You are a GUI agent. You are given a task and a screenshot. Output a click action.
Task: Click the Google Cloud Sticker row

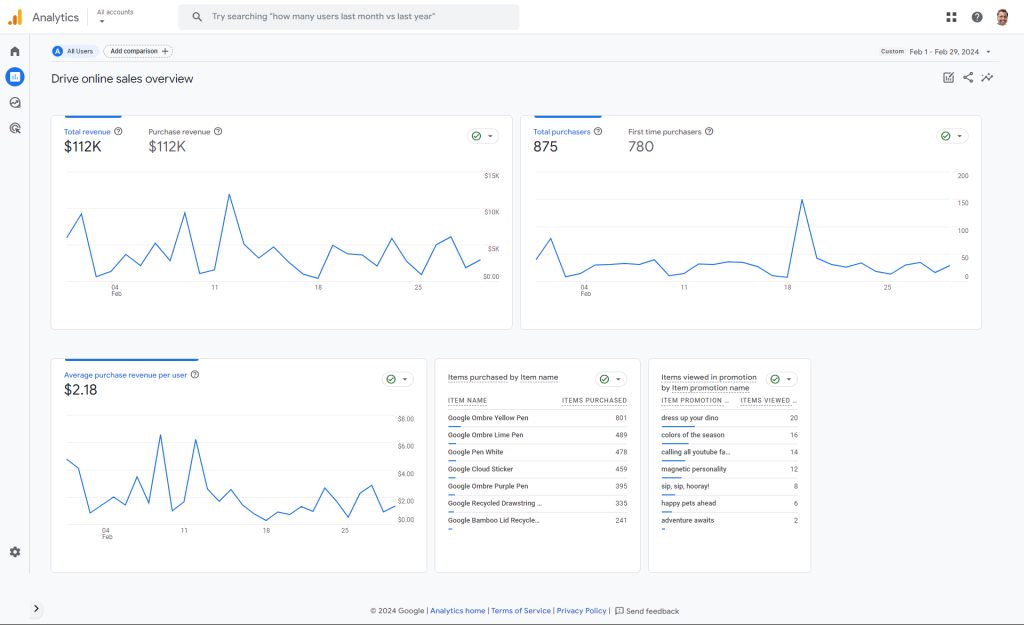[x=537, y=469]
